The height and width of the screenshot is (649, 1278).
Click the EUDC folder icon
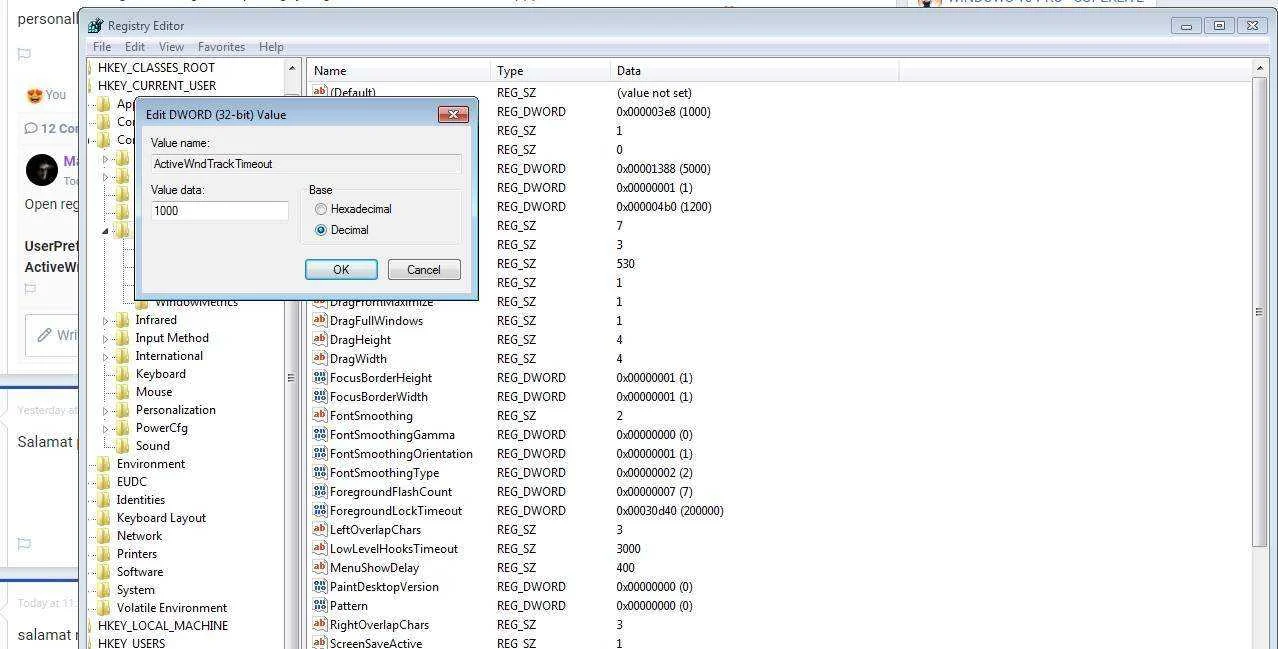tap(103, 482)
